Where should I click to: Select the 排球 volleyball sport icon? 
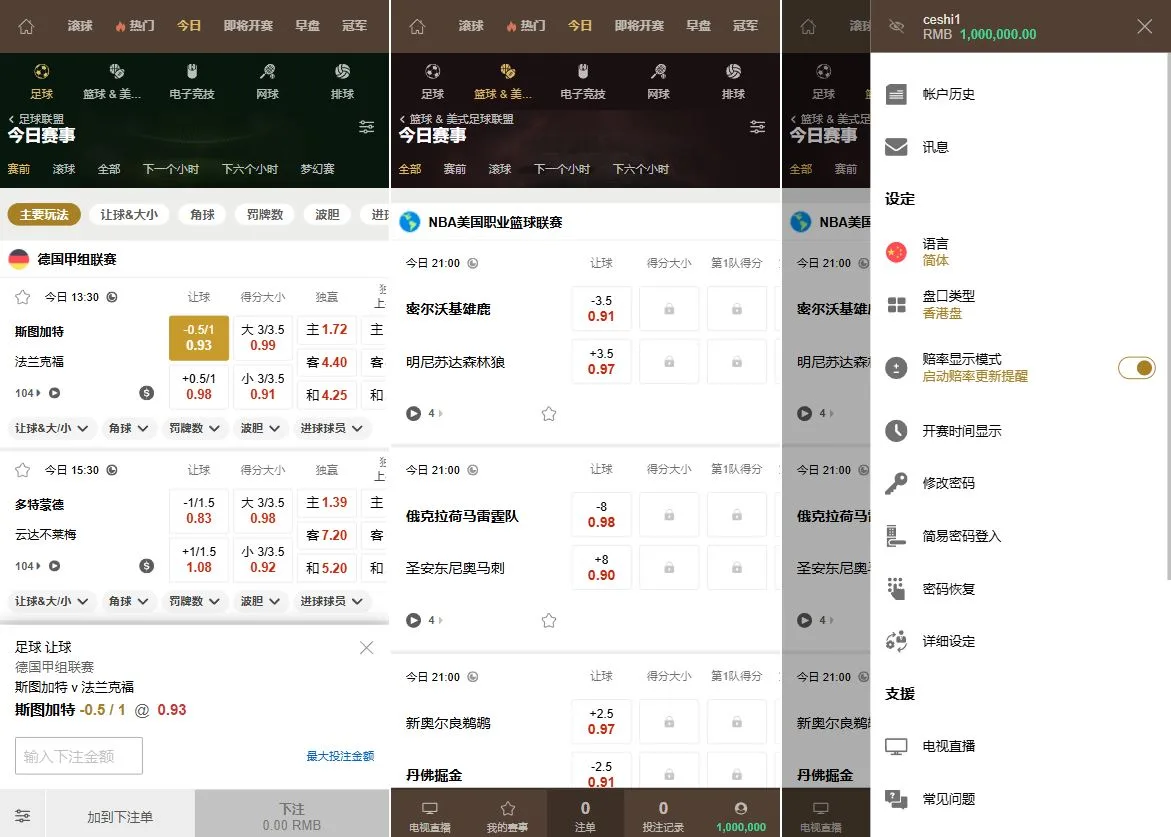343,80
